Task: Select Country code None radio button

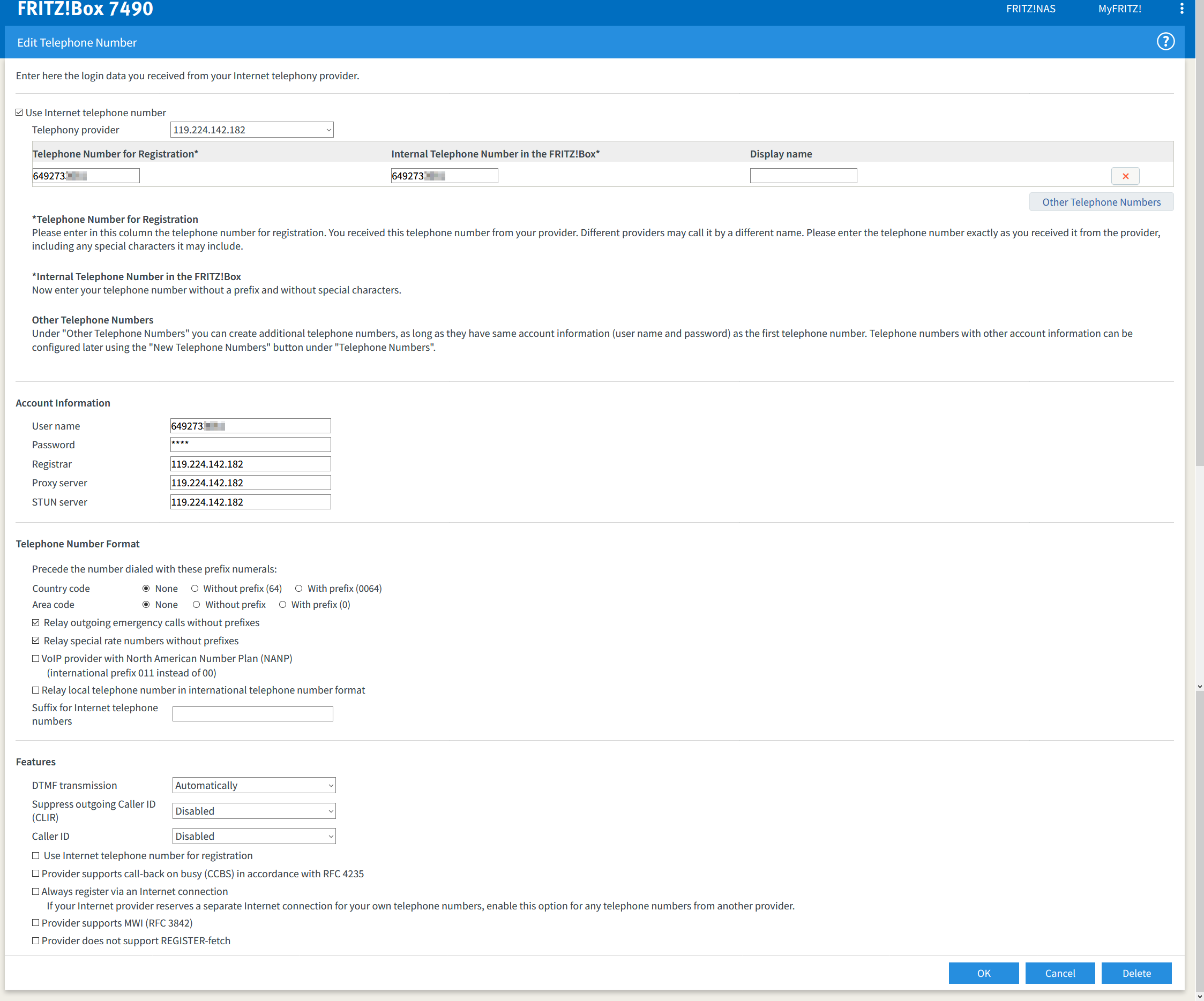Action: (x=146, y=589)
